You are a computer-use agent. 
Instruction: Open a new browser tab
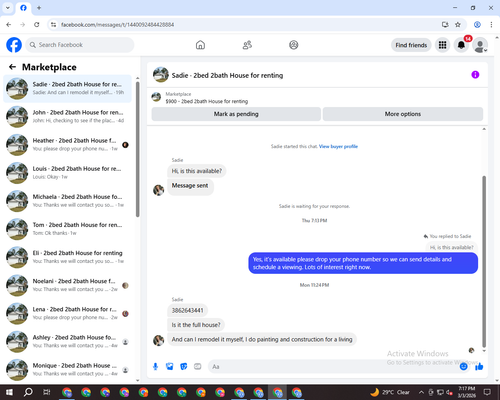[39, 8]
